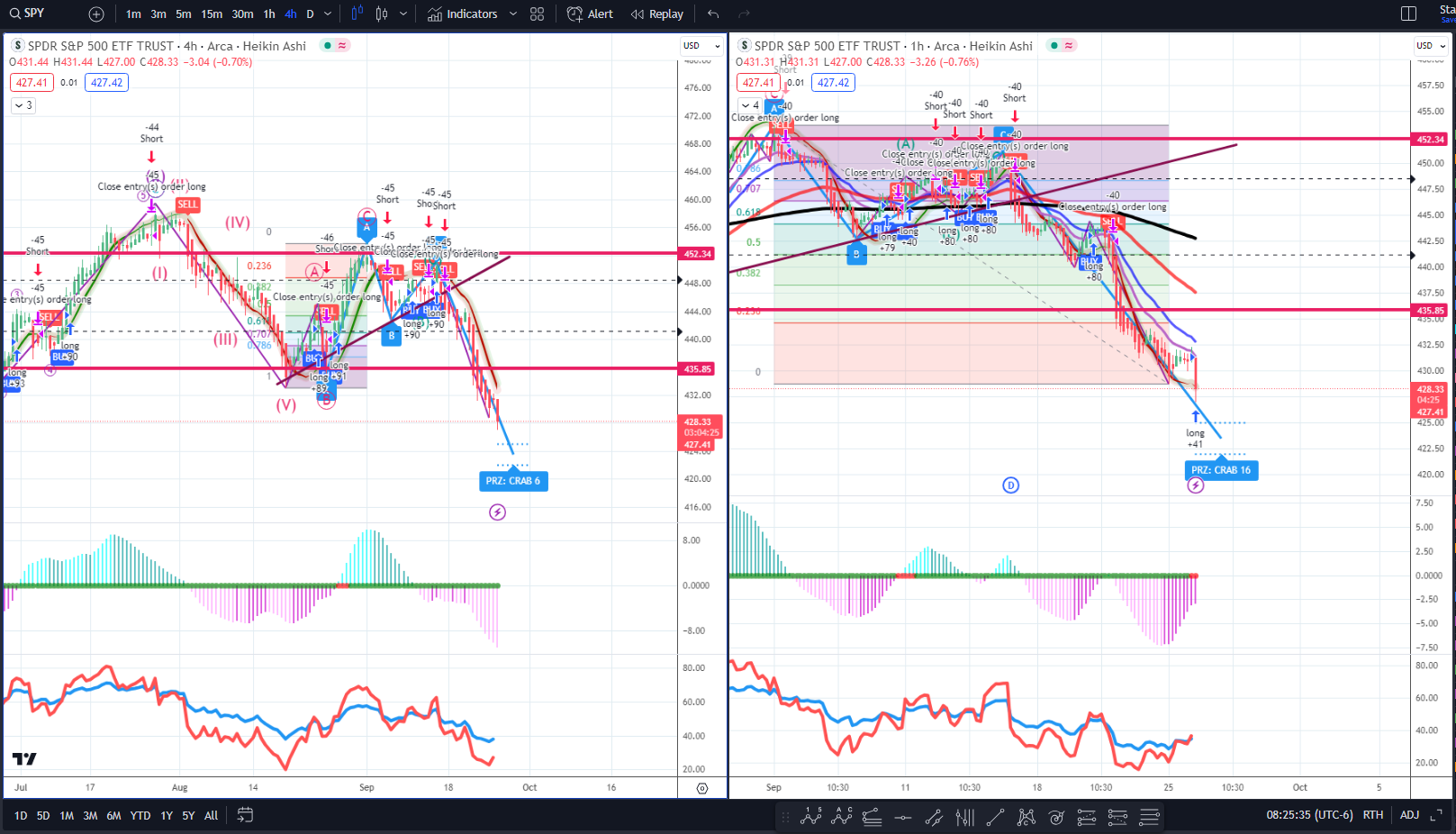Screen dimensions: 1456x834
Task: Open the layout setup icon
Action: point(1408,14)
